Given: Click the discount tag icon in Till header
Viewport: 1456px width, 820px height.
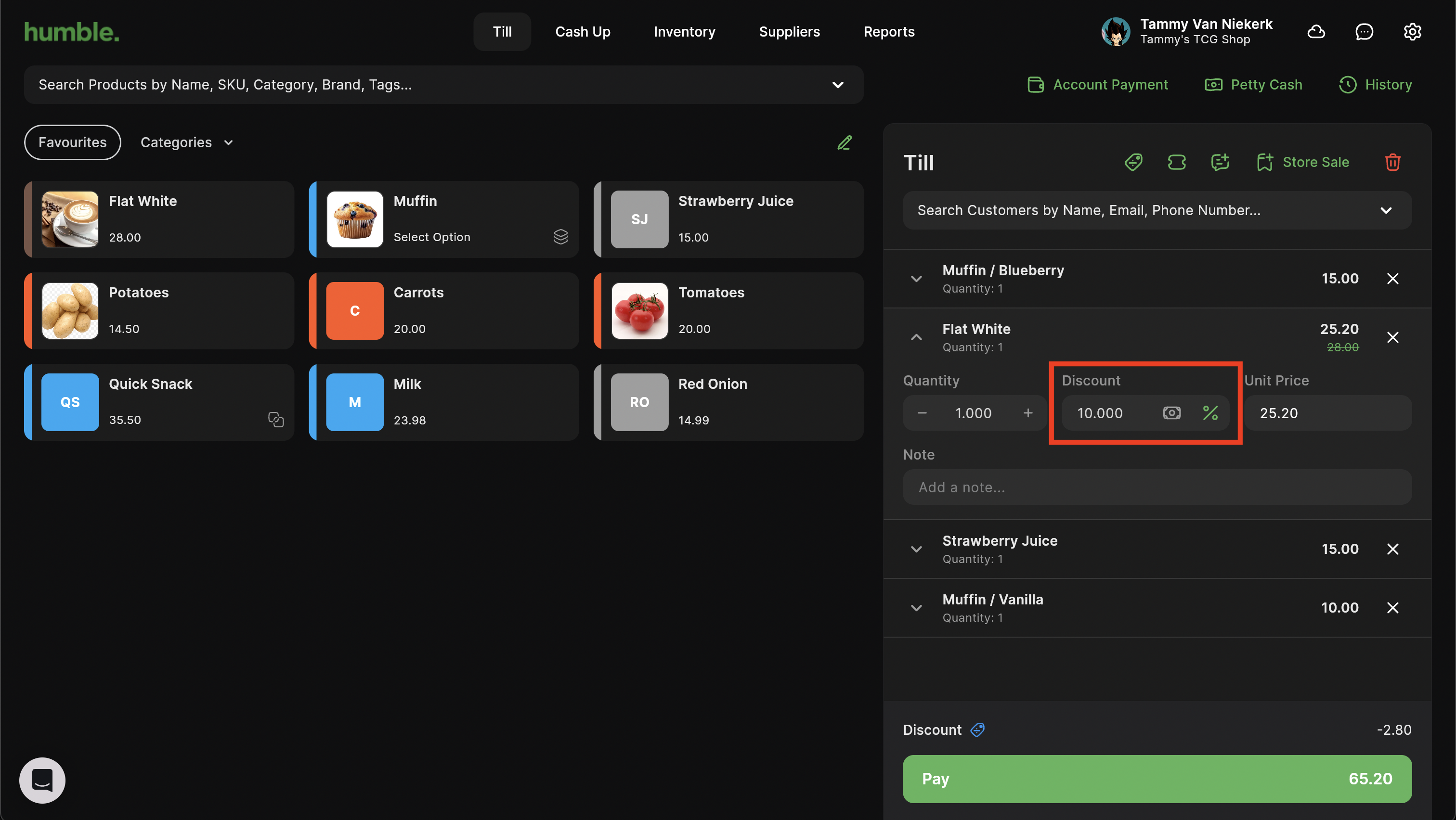Looking at the screenshot, I should pyautogui.click(x=1133, y=162).
